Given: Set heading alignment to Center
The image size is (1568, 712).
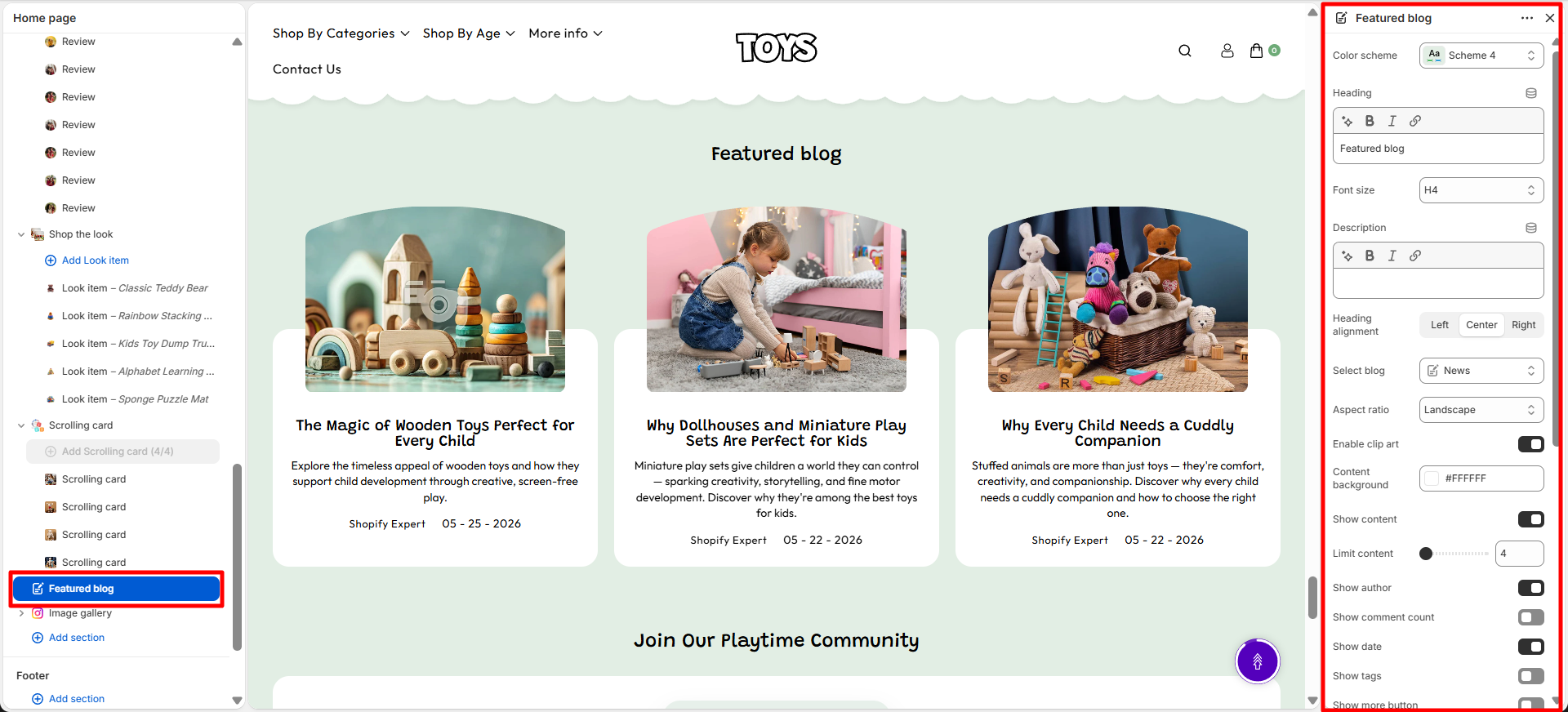Looking at the screenshot, I should click(1481, 325).
